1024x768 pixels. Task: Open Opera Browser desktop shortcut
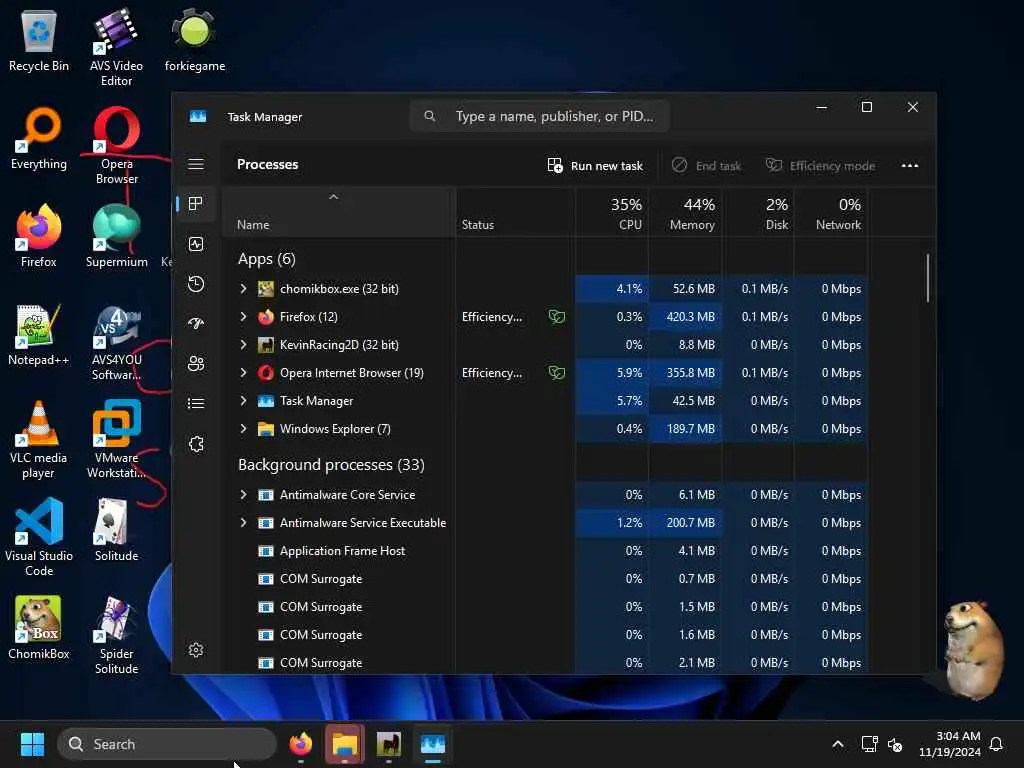click(116, 145)
